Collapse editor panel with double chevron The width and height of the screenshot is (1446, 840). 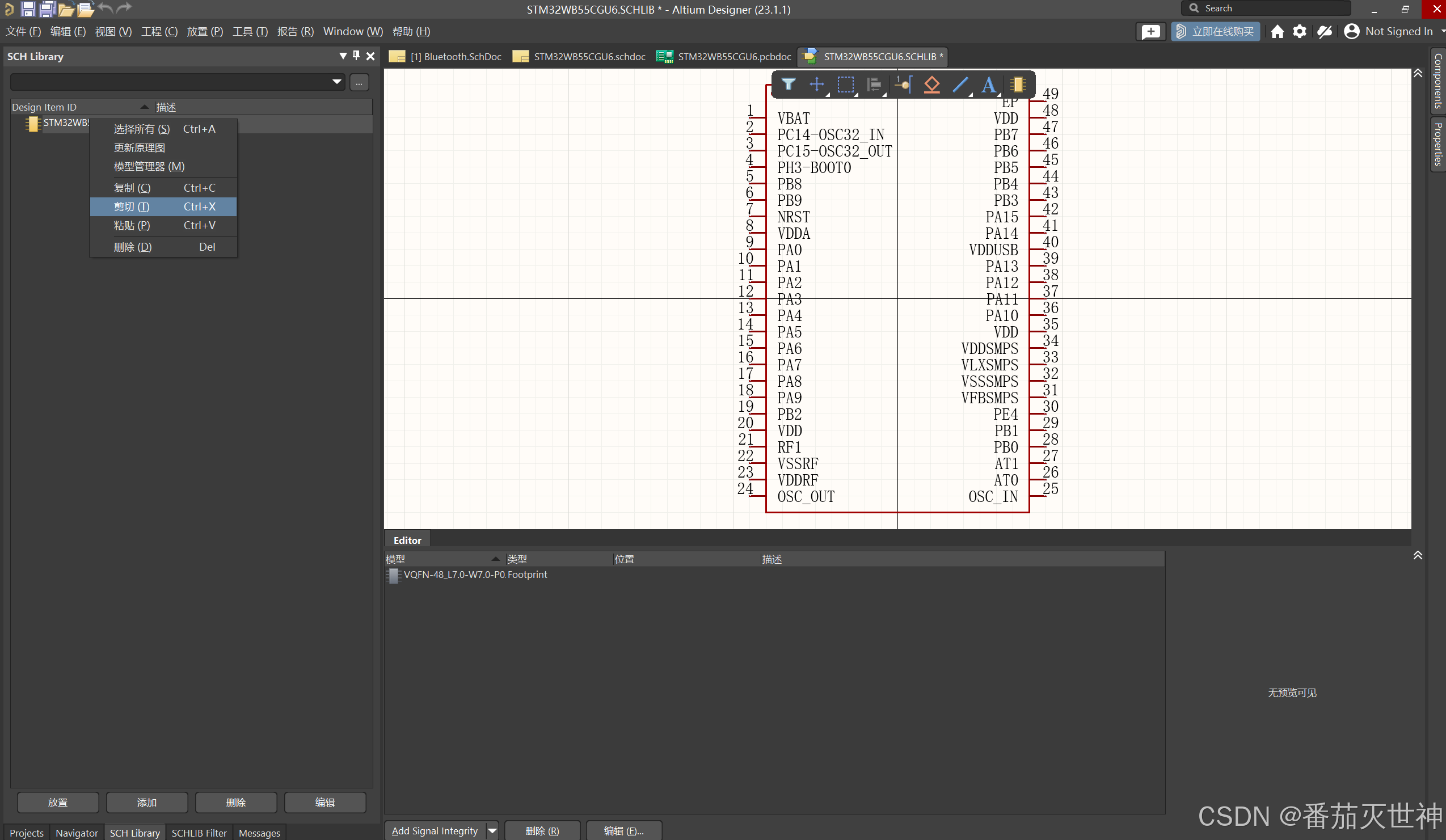coord(1417,555)
